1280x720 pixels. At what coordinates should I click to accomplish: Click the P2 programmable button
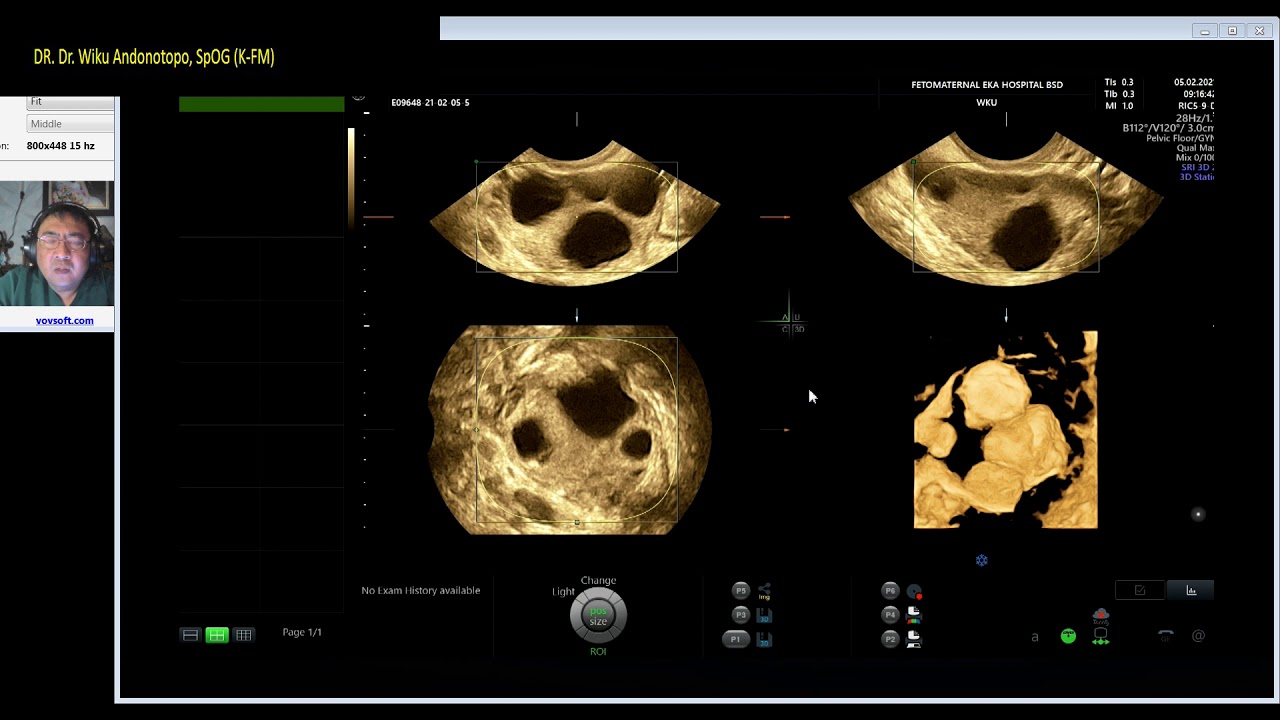(890, 639)
